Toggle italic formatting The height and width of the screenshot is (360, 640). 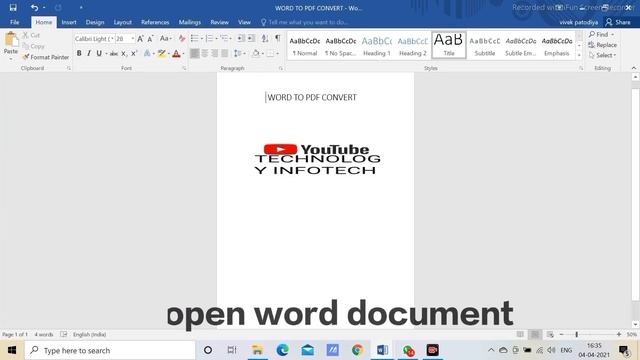(x=89, y=53)
